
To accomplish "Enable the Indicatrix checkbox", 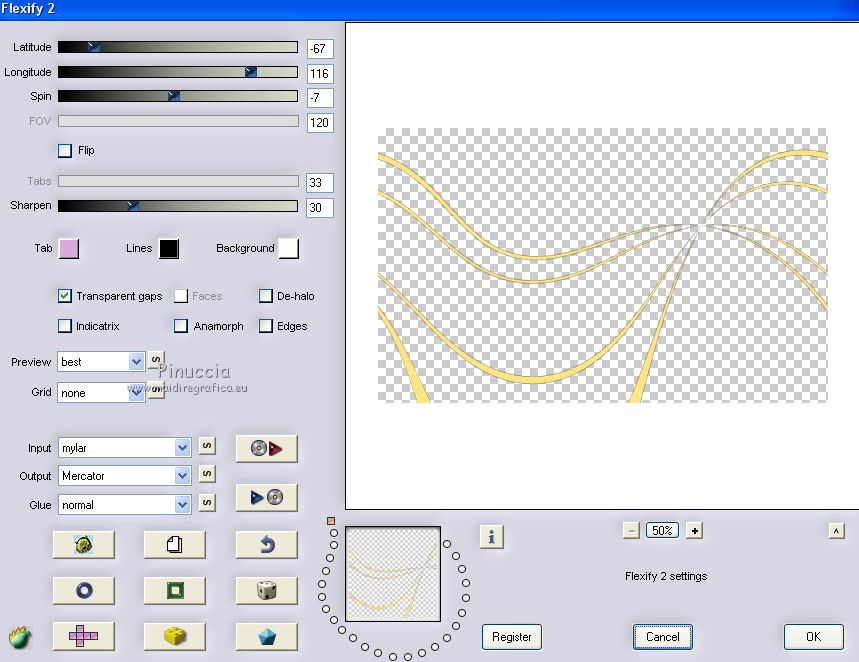I will point(65,326).
